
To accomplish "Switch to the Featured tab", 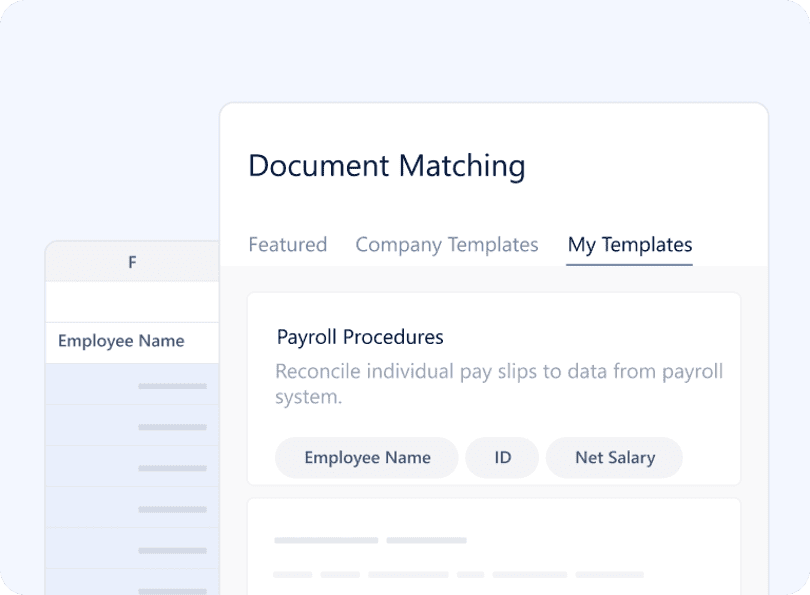I will point(288,245).
